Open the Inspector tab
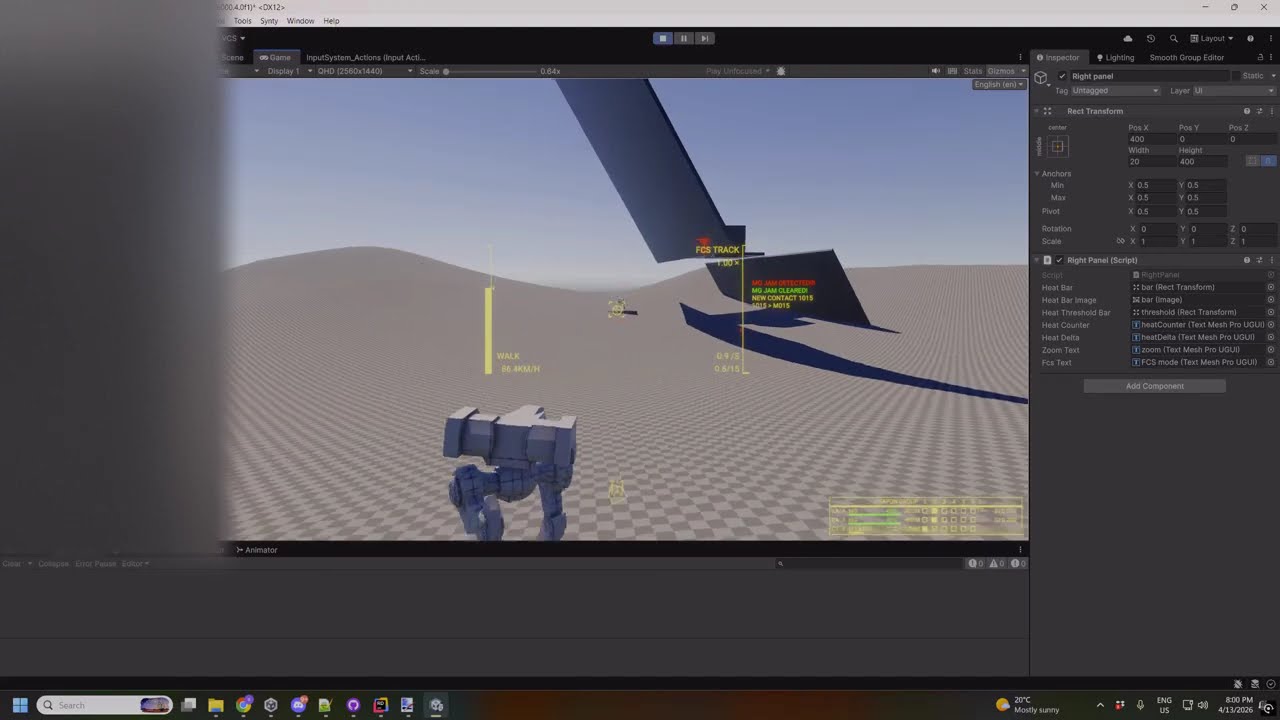1280x720 pixels. tap(1058, 57)
